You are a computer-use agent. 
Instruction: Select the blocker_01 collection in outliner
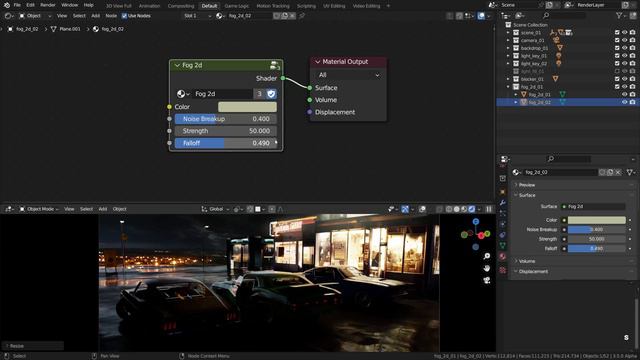click(x=532, y=79)
